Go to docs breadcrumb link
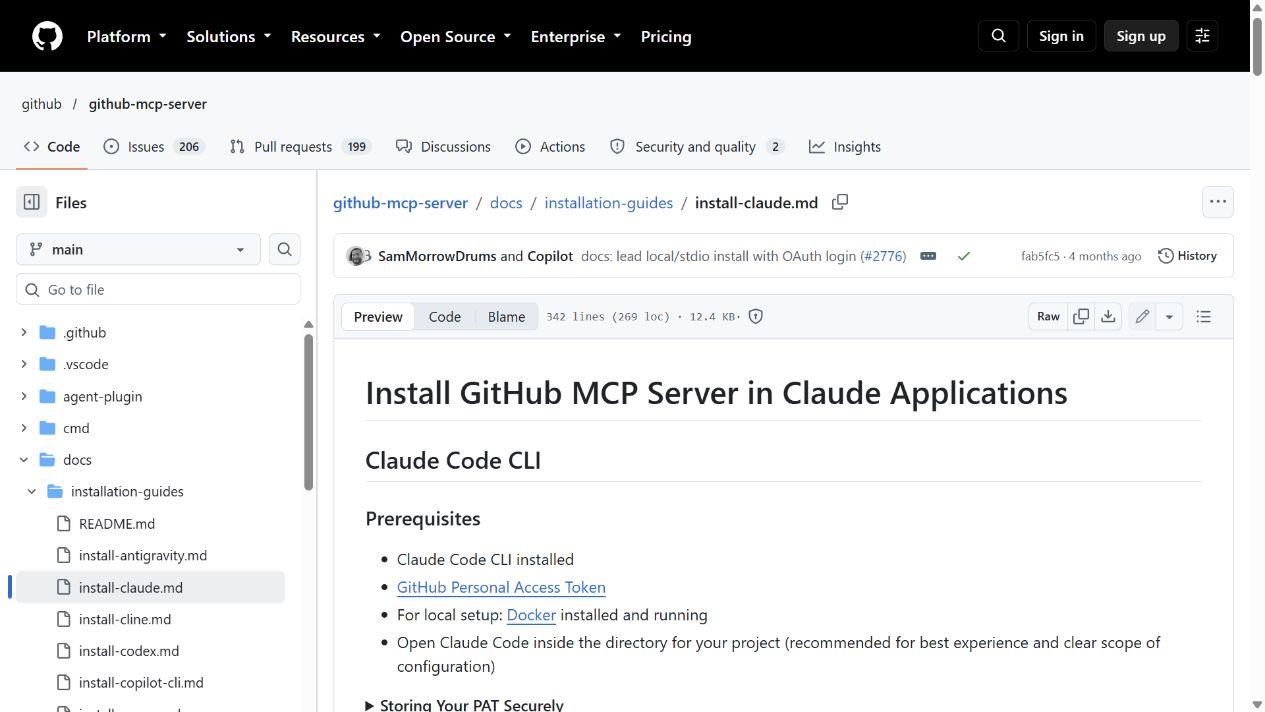1265x712 pixels. click(x=506, y=202)
